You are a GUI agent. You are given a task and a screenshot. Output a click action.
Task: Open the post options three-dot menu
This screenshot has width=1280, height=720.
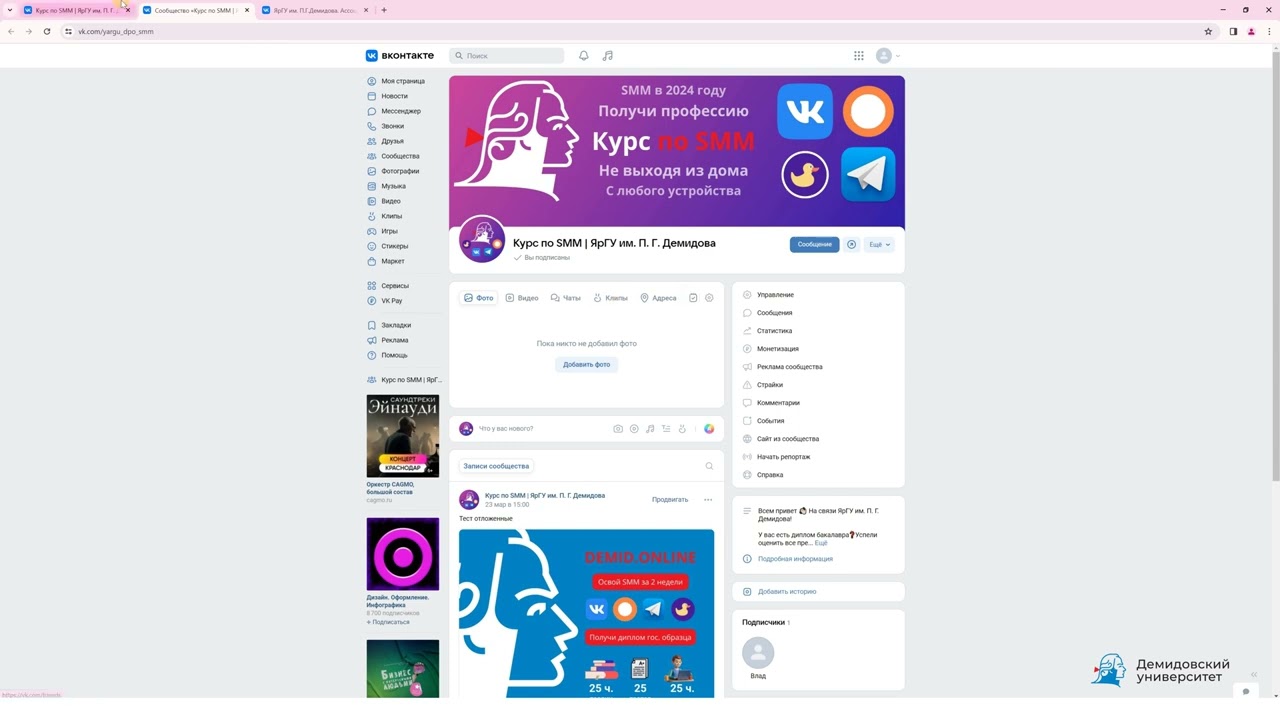708,500
